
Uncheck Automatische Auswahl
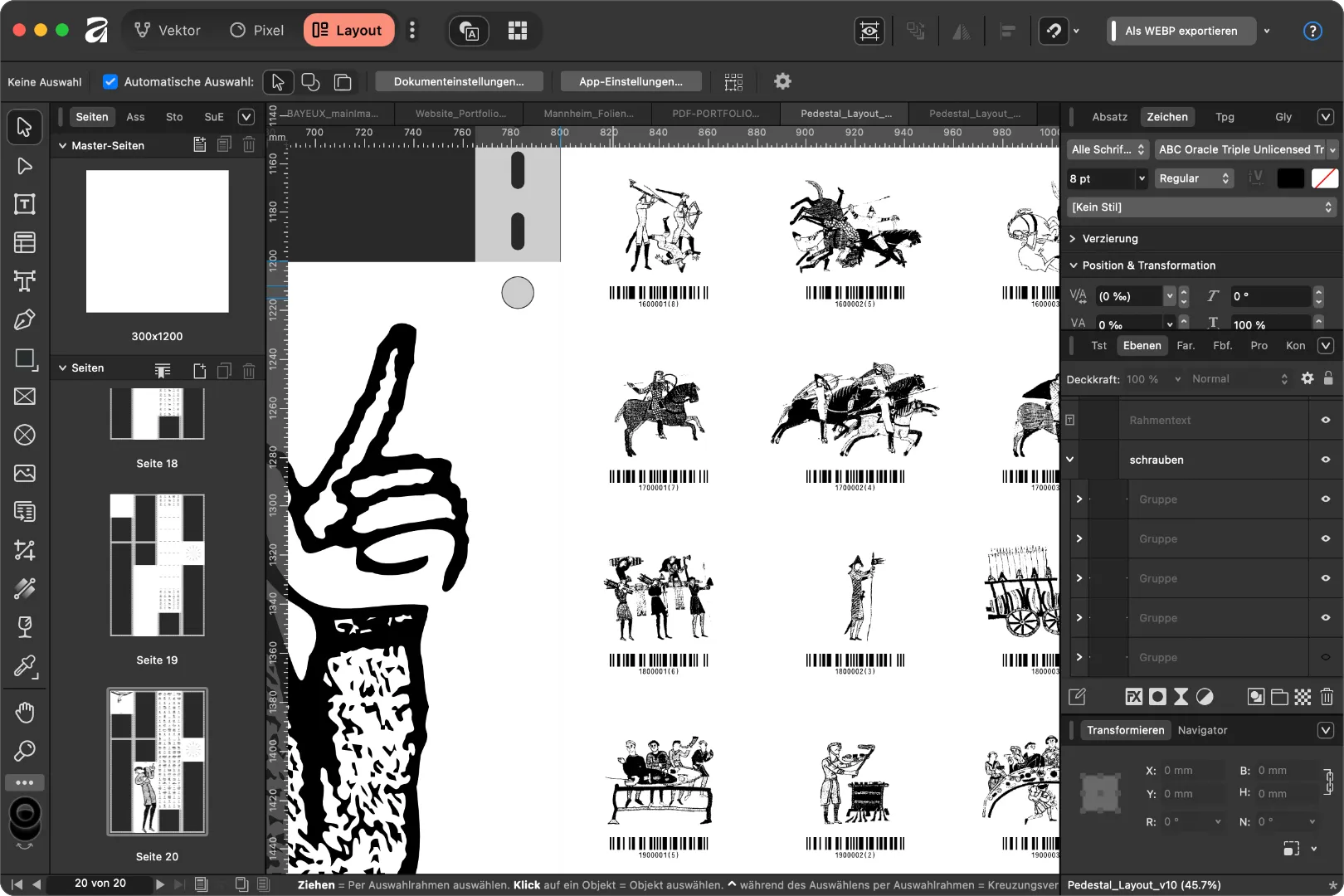[x=110, y=81]
